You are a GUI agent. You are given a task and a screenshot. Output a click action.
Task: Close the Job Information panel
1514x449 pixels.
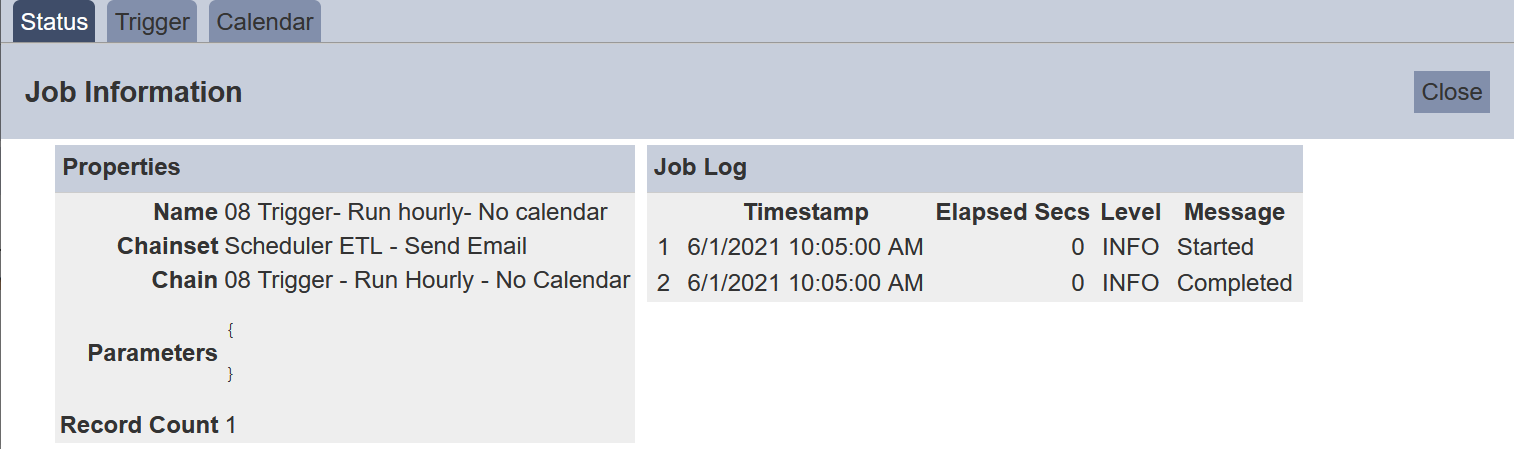1451,92
